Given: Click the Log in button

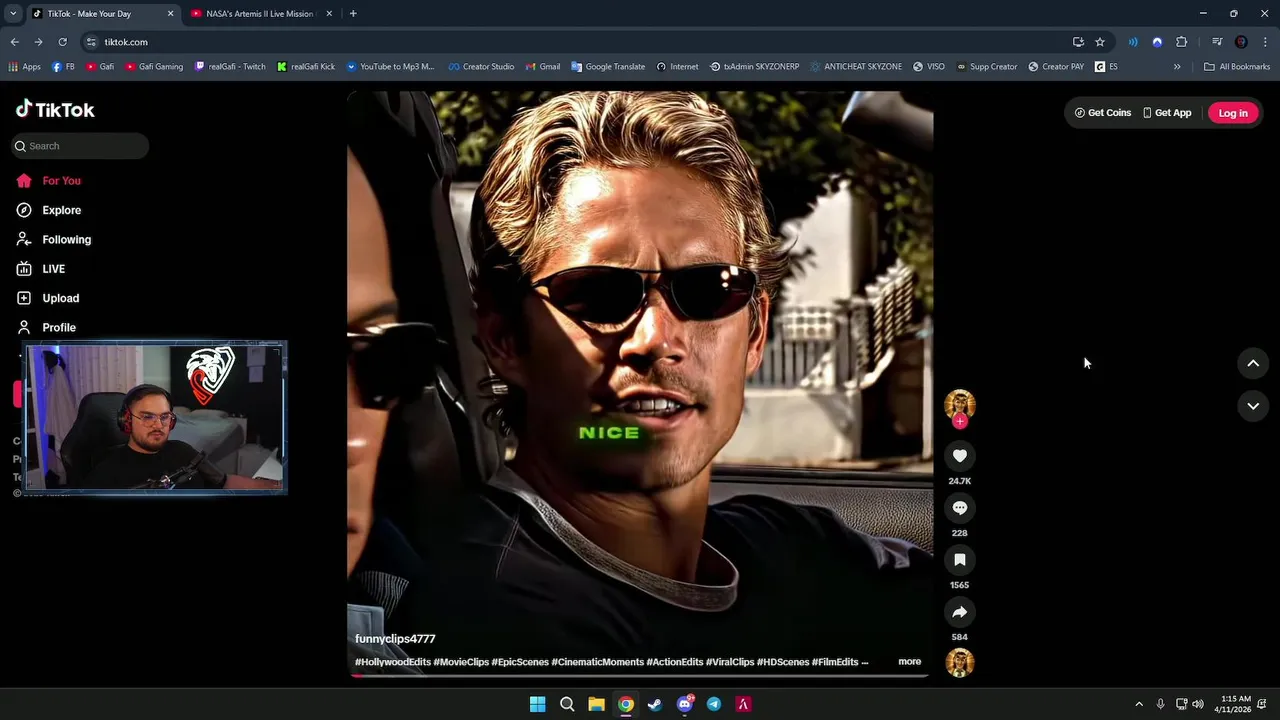Looking at the screenshot, I should pyautogui.click(x=1233, y=113).
